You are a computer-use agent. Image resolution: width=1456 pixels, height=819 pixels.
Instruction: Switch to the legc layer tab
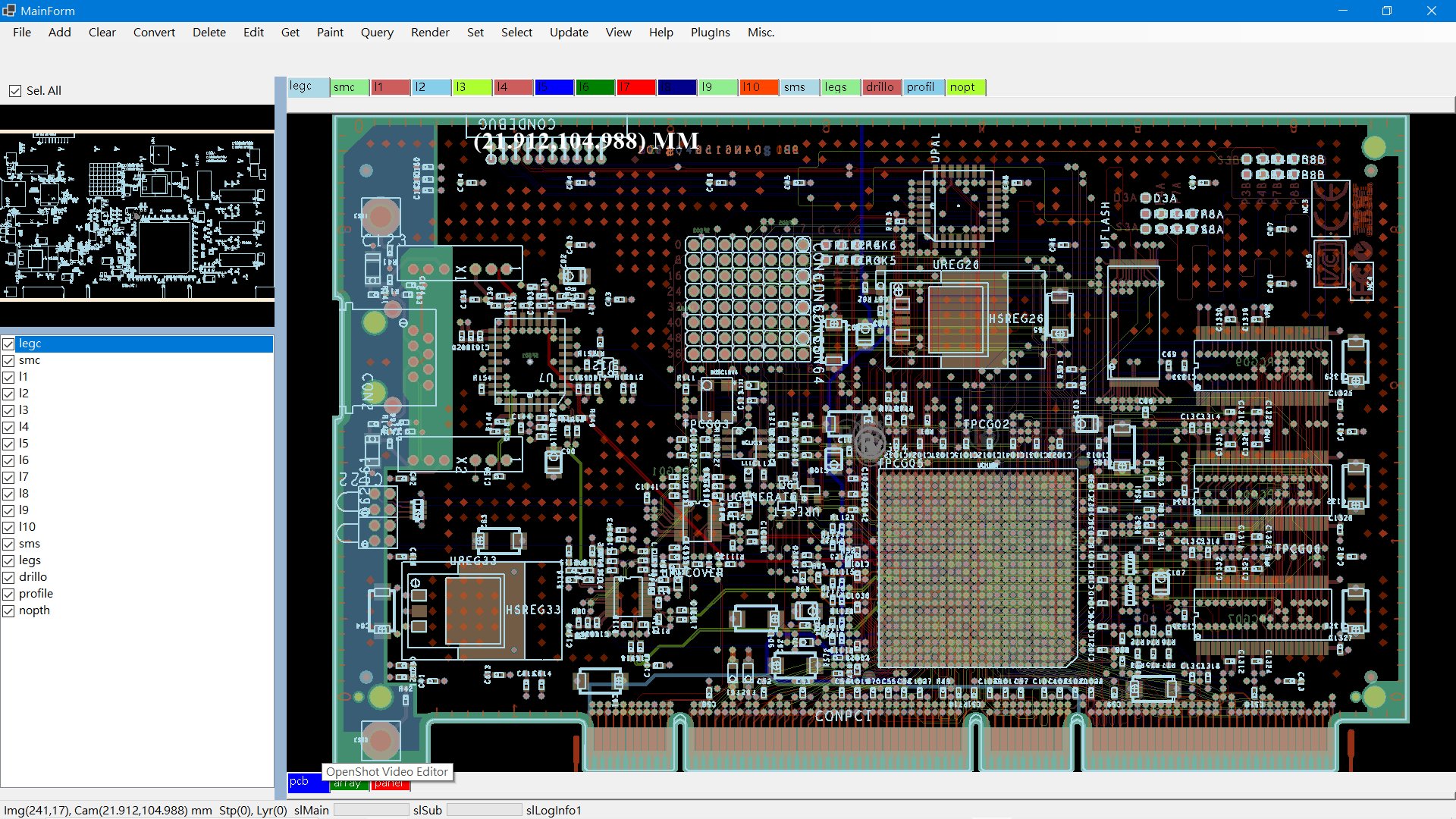tap(309, 86)
